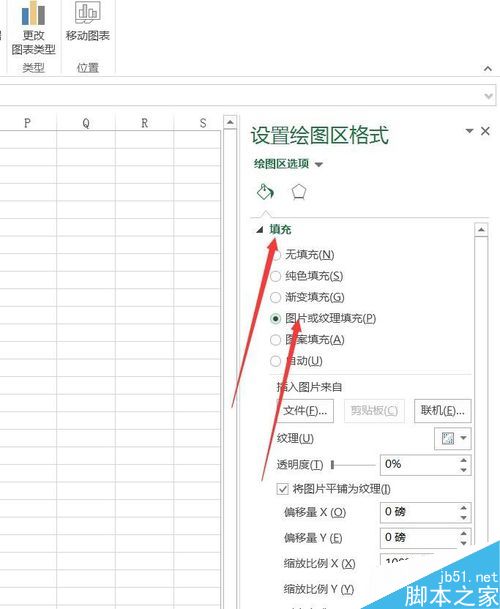Click the 联机(E)... button
The width and height of the screenshot is (500, 609).
pos(443,411)
